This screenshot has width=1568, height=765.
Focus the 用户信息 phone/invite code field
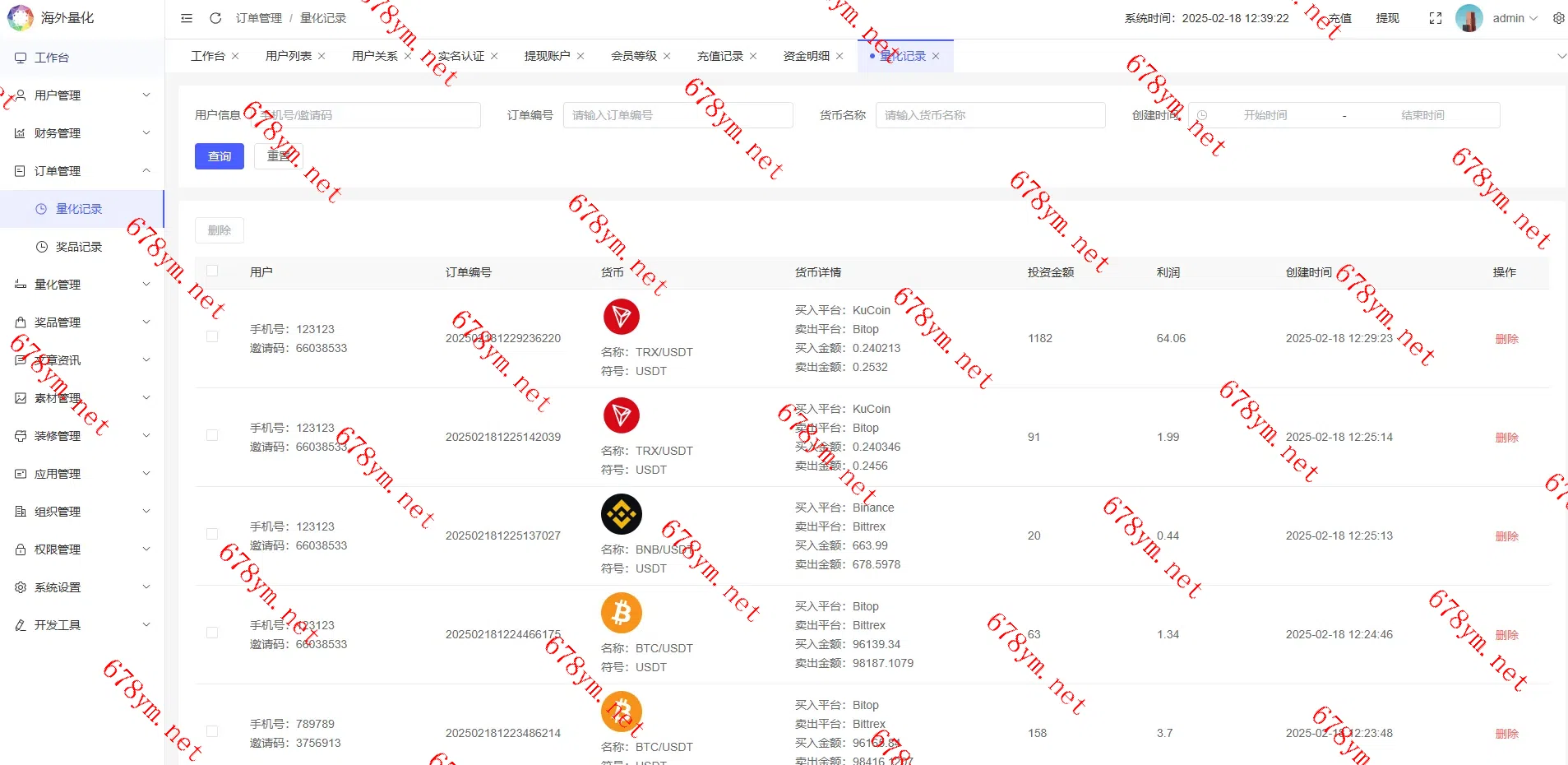click(365, 115)
